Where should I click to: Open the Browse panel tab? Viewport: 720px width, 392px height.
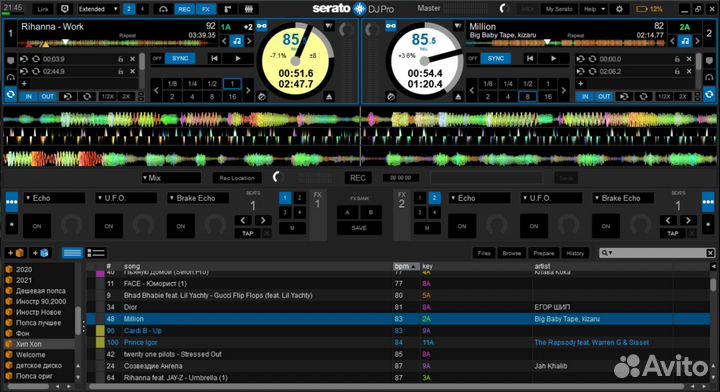512,253
